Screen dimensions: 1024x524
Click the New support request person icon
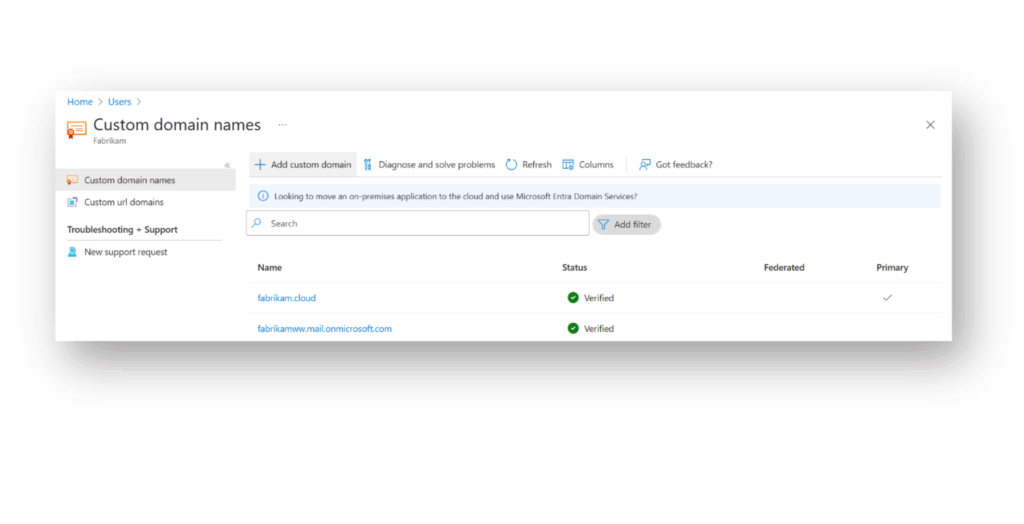click(x=72, y=252)
